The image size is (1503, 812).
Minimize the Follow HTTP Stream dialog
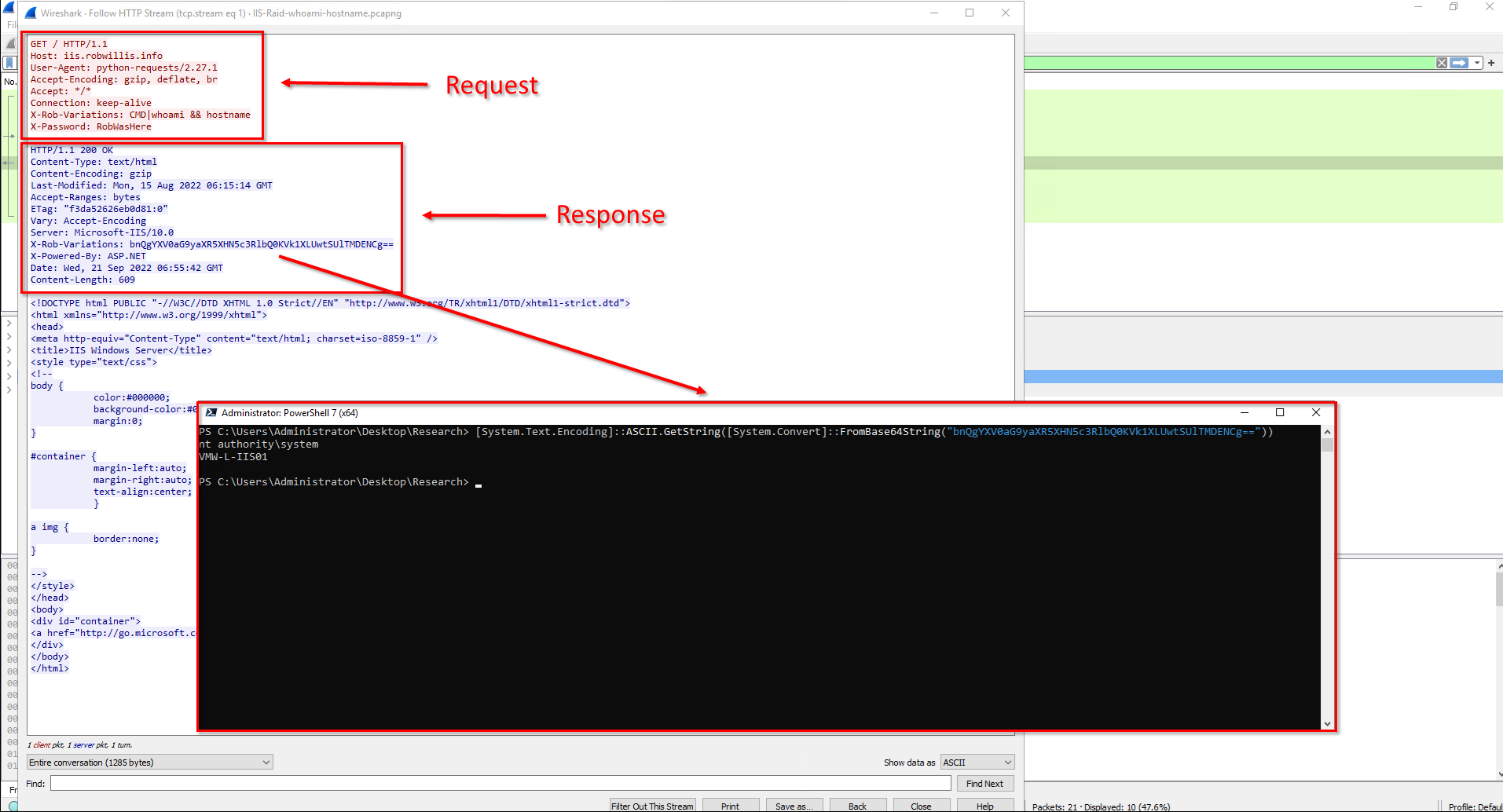[934, 13]
